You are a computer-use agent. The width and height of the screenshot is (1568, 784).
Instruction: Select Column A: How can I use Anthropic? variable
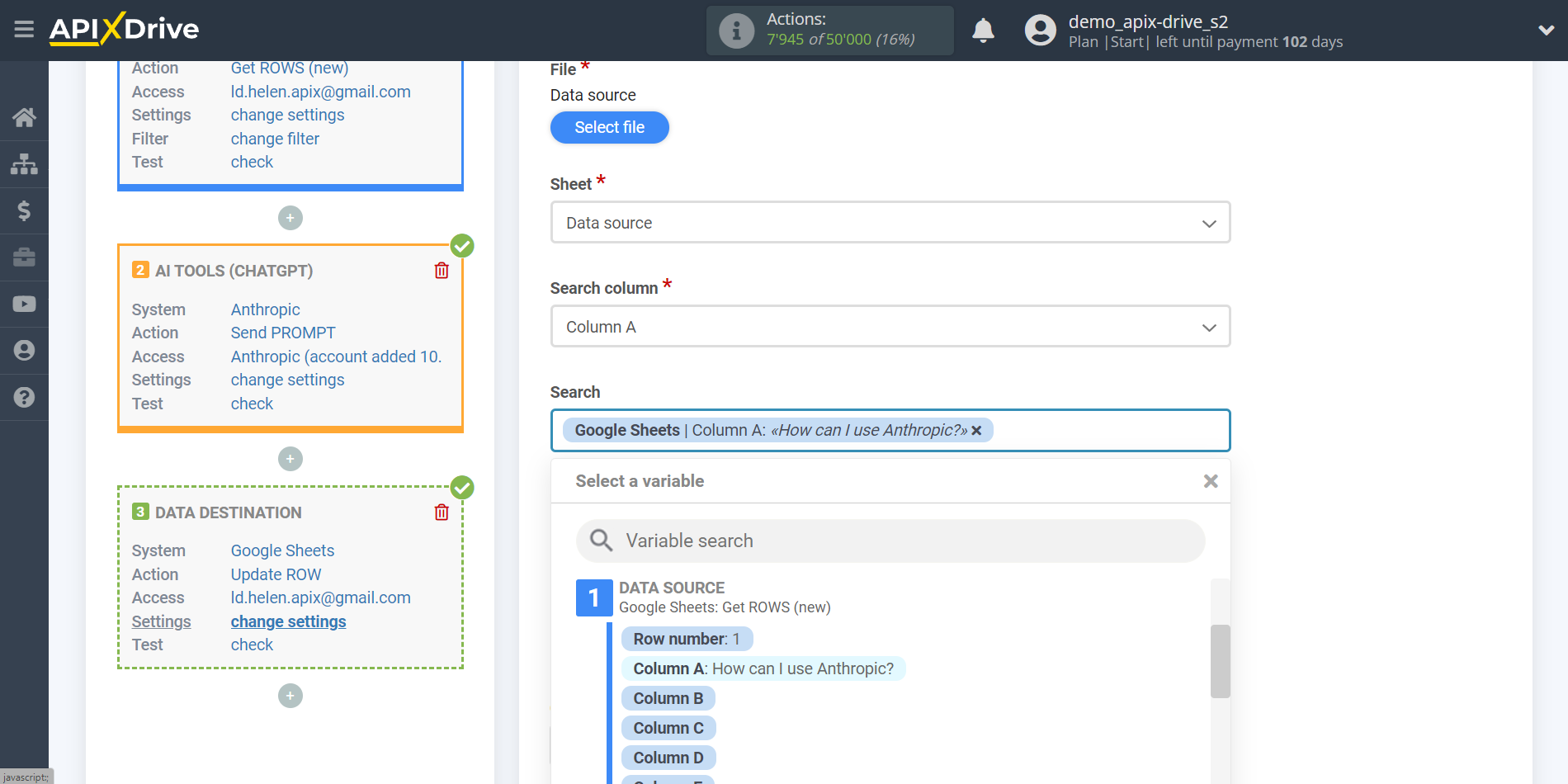[x=763, y=668]
